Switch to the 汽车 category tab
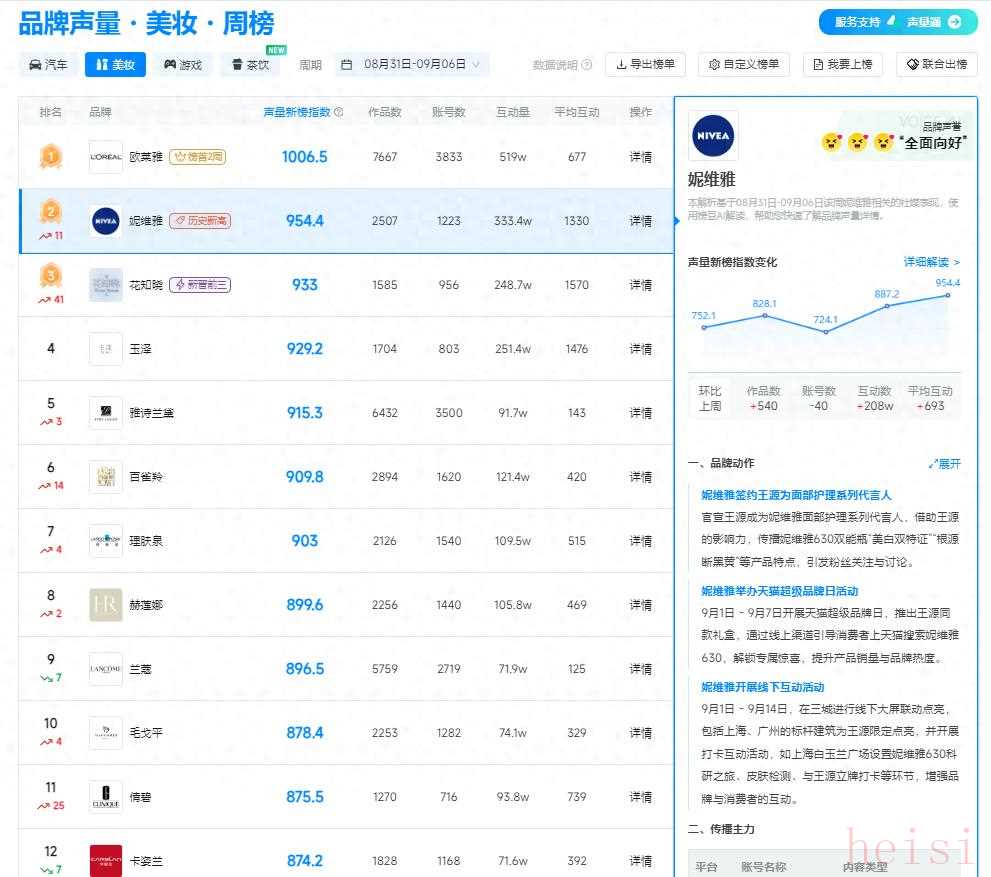991x877 pixels. (x=49, y=65)
